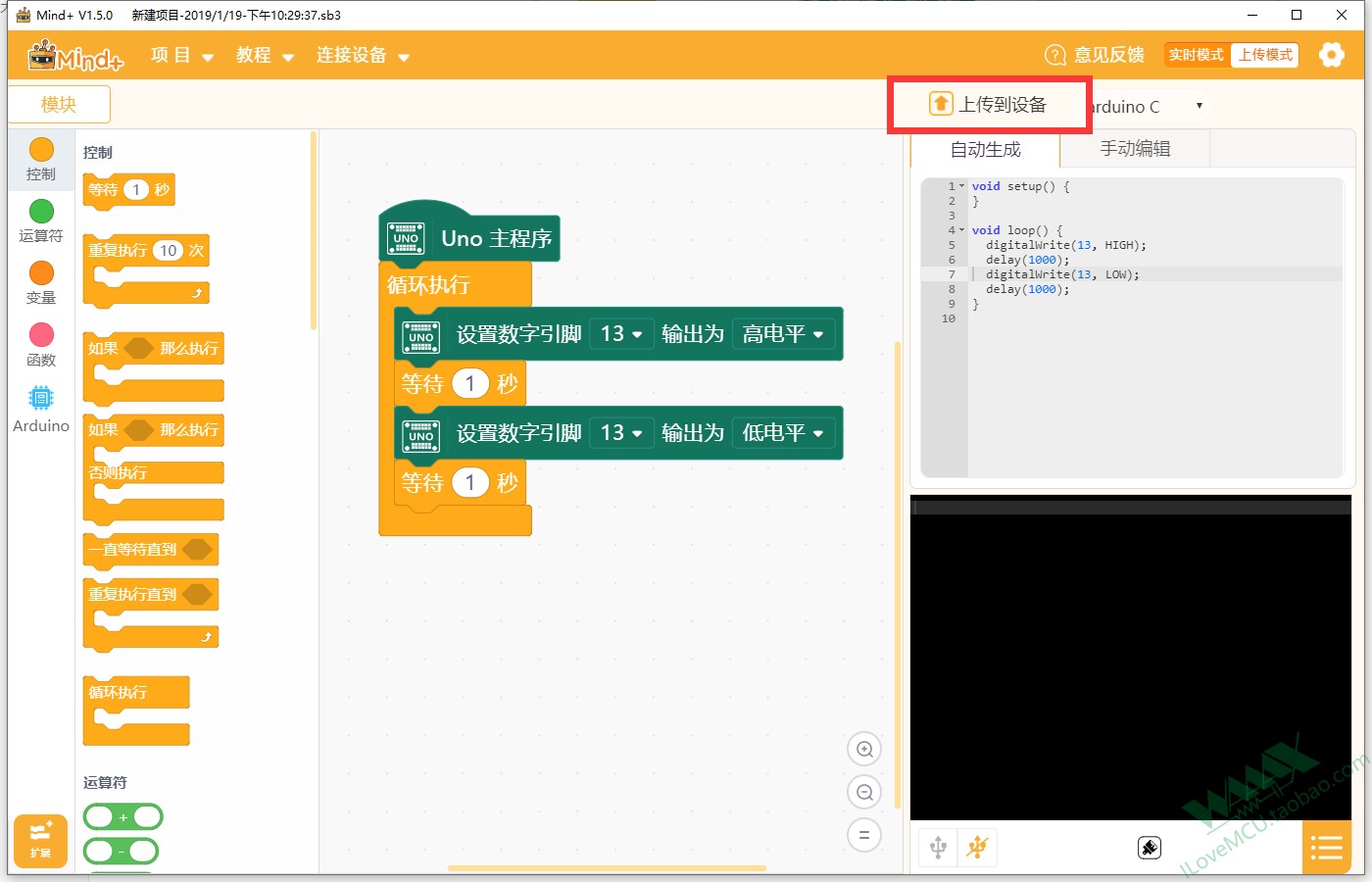Select the orange 变量 category circle
This screenshot has height=882, width=1372.
(41, 273)
